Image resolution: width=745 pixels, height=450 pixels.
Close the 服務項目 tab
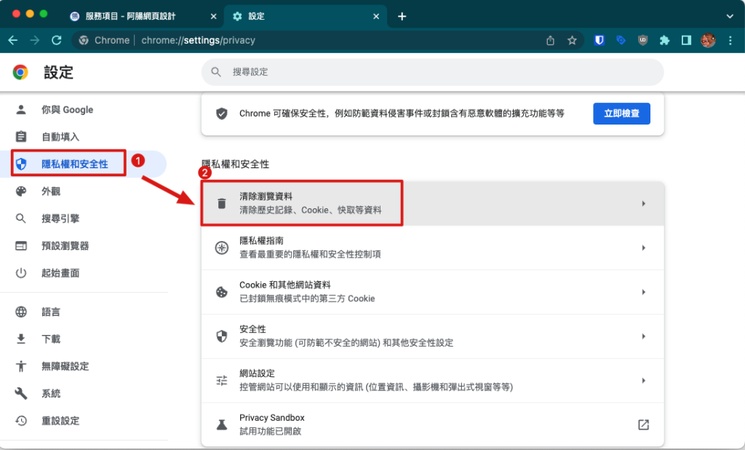(213, 16)
